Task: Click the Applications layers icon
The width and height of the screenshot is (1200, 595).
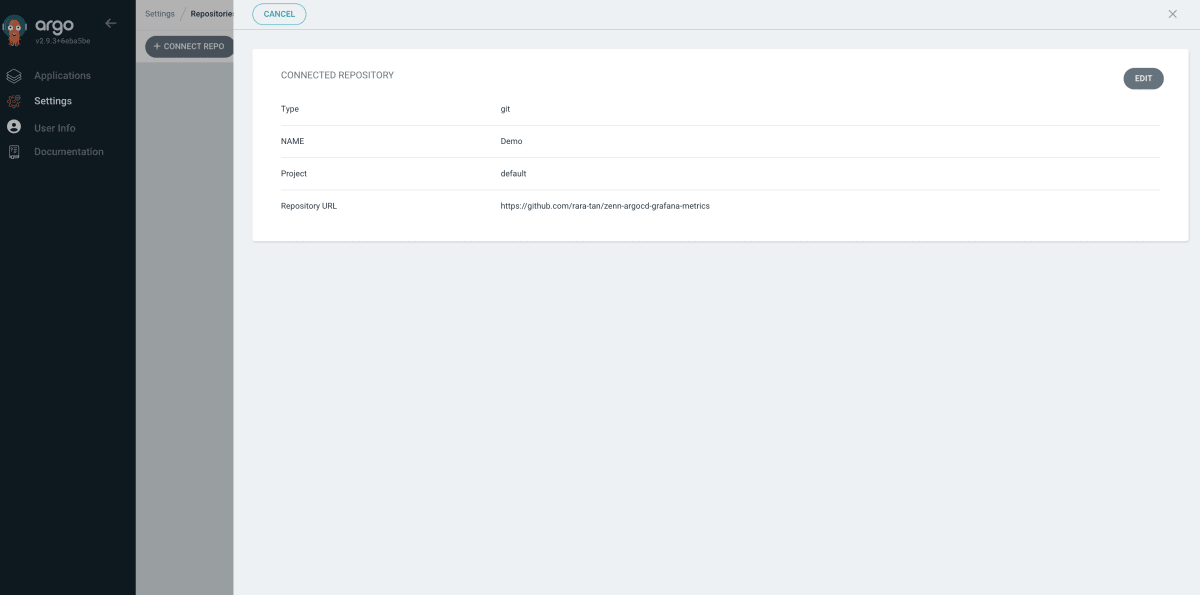Action: [x=14, y=76]
